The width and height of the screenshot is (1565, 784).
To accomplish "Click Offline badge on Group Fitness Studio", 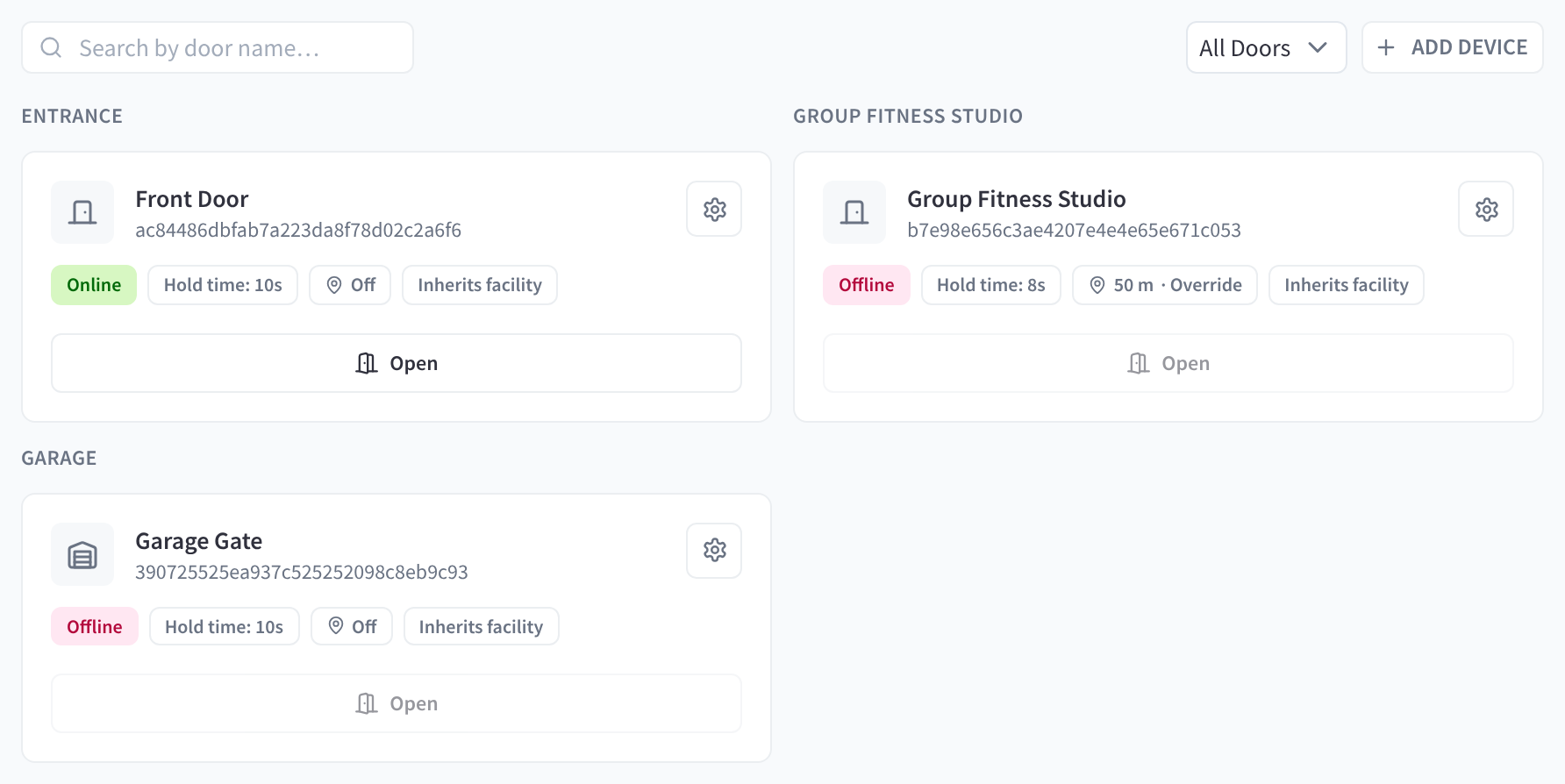I will click(x=867, y=285).
